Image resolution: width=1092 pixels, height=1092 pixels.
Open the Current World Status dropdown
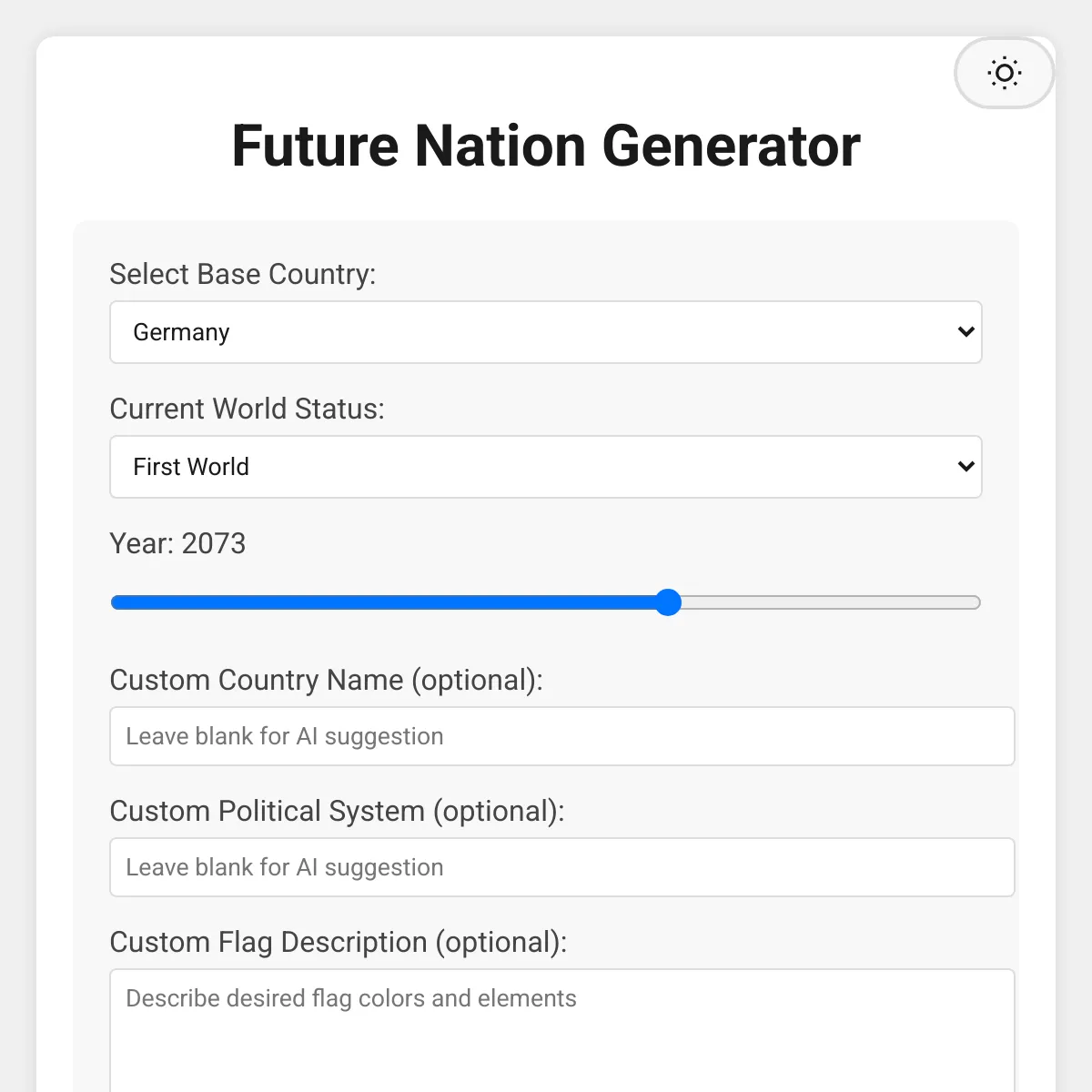coord(546,467)
